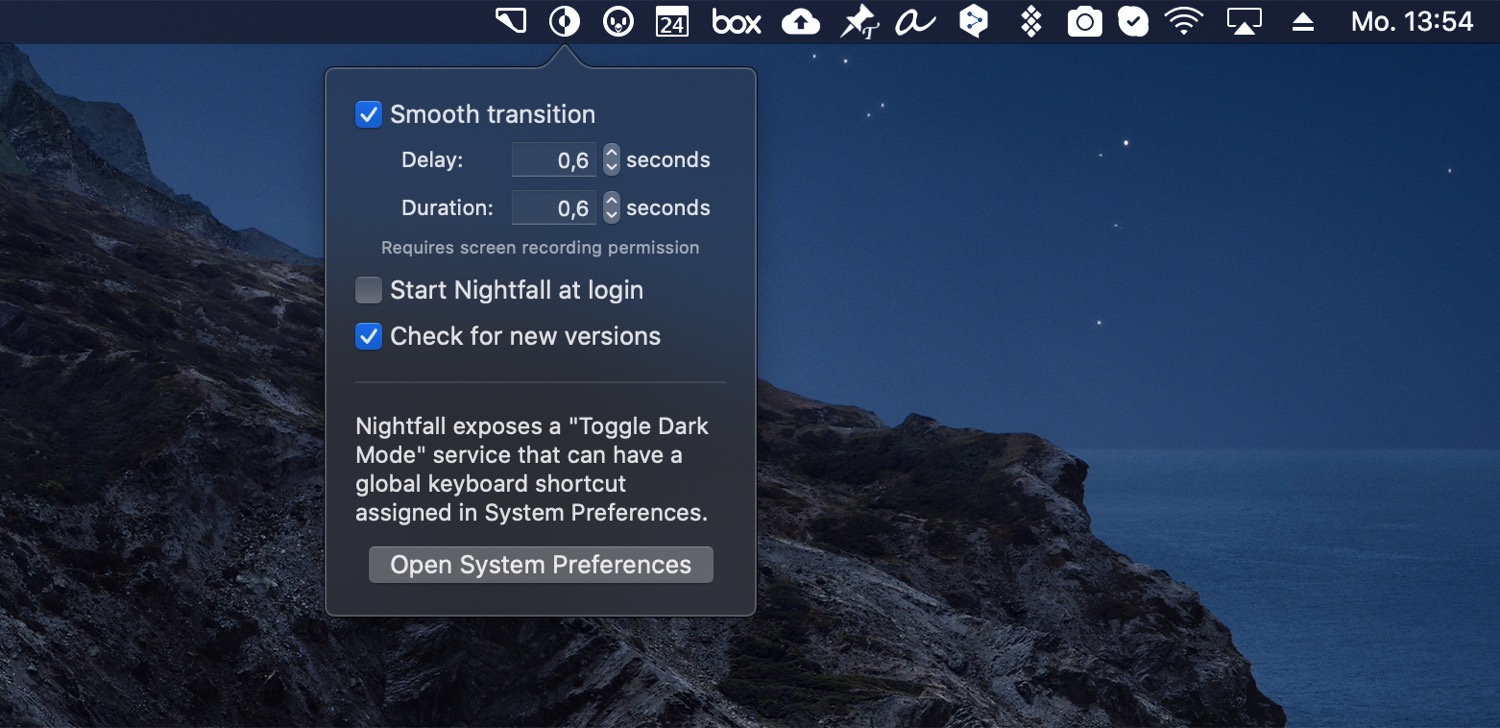Click the Nightfall half-circle menu bar icon
This screenshot has height=728, width=1500.
(565, 21)
